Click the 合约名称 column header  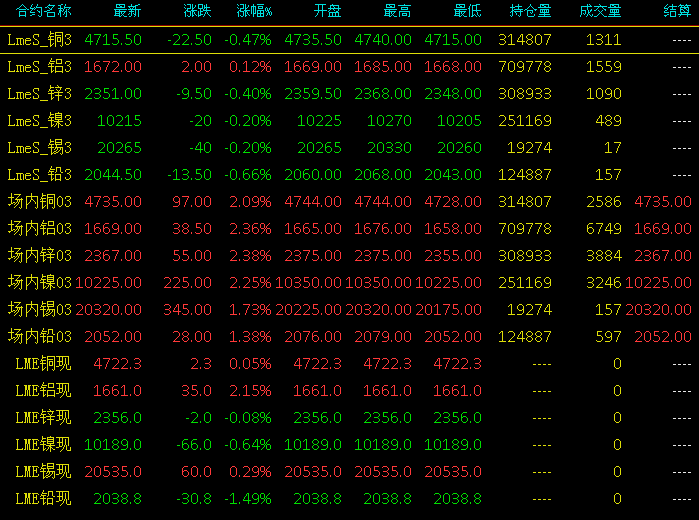[43, 11]
